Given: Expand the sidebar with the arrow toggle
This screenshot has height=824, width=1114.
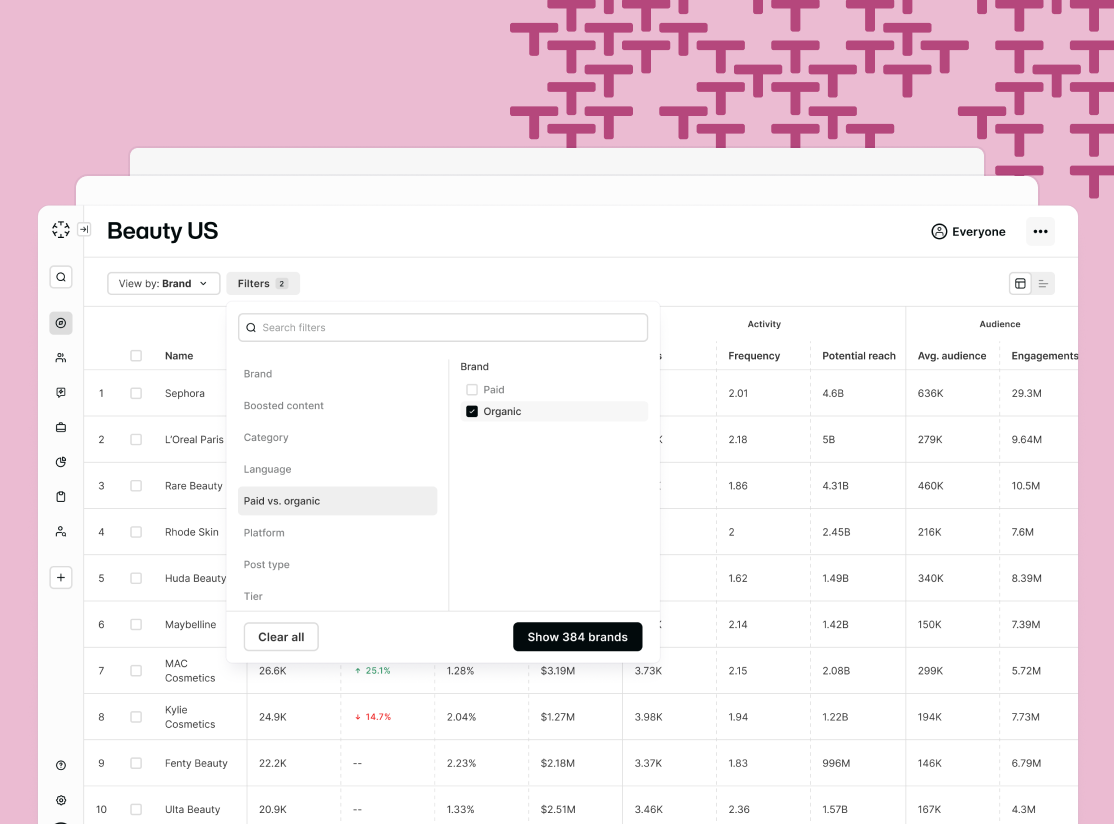Looking at the screenshot, I should click(x=84, y=229).
